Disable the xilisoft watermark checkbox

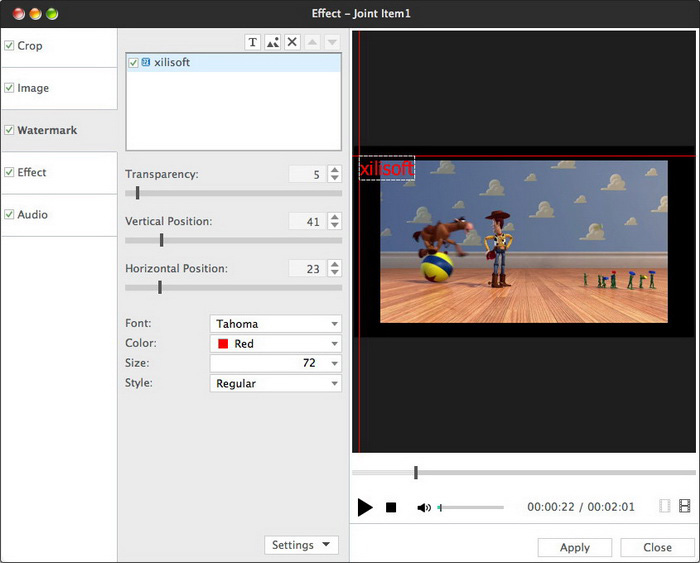[134, 62]
